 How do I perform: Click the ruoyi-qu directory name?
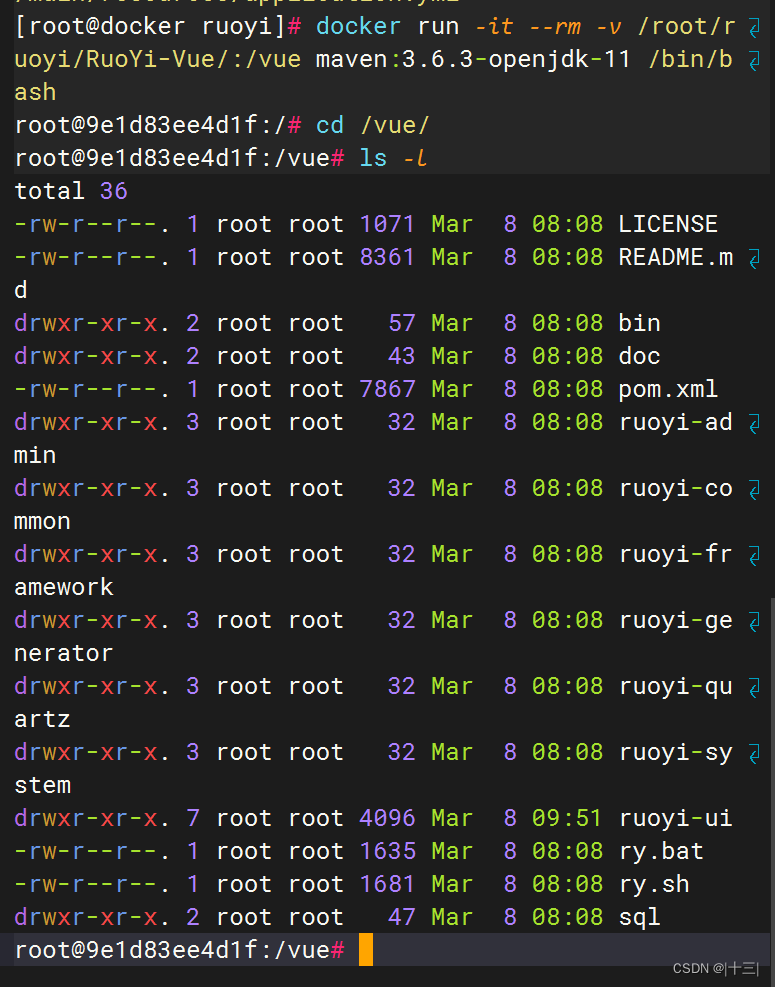tap(675, 686)
